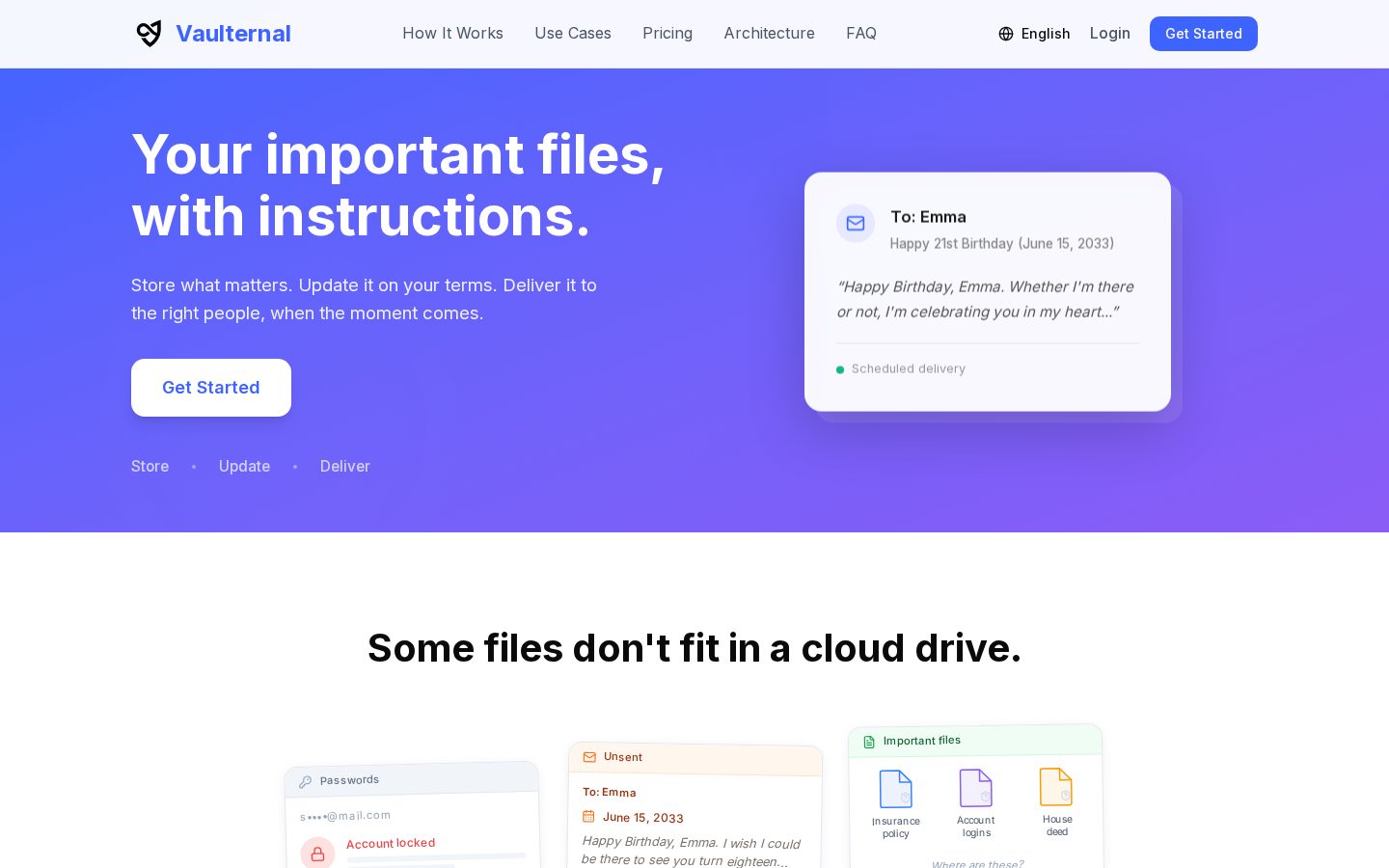Click the Vaulternal brand name

click(x=233, y=34)
